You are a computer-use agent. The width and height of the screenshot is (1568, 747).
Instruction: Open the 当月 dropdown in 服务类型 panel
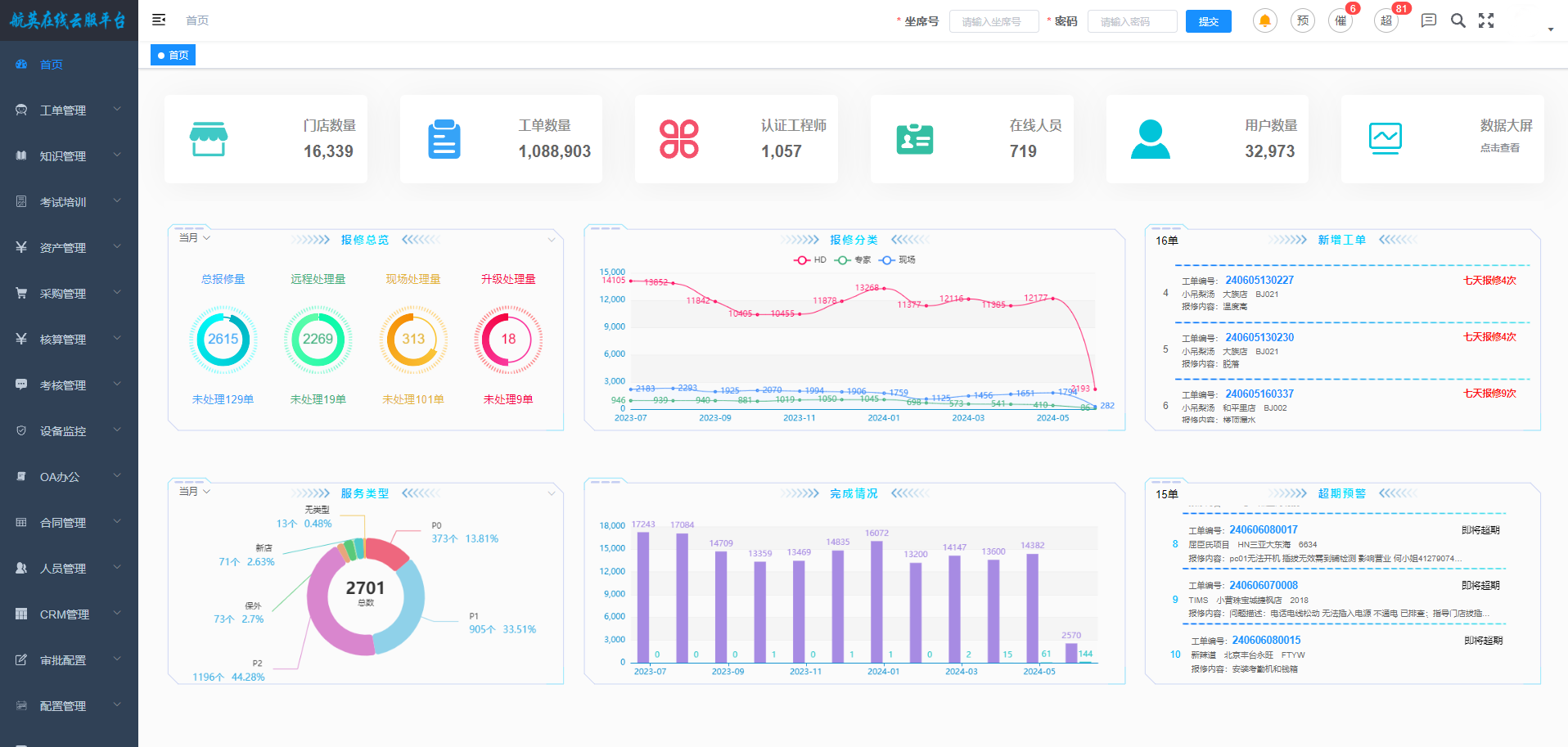point(195,492)
